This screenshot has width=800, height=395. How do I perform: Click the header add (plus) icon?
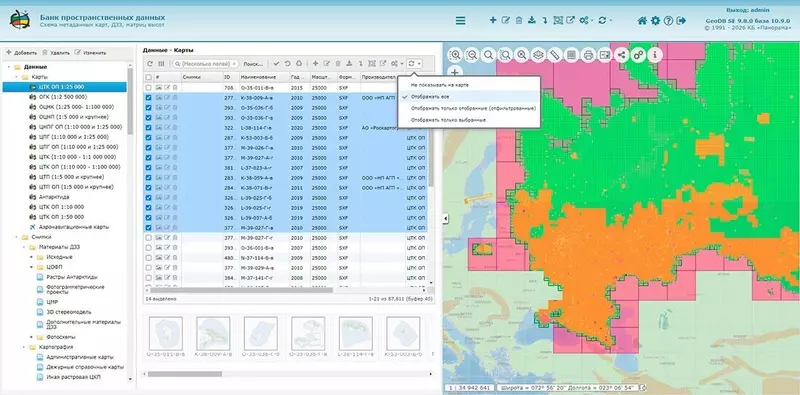(x=493, y=20)
